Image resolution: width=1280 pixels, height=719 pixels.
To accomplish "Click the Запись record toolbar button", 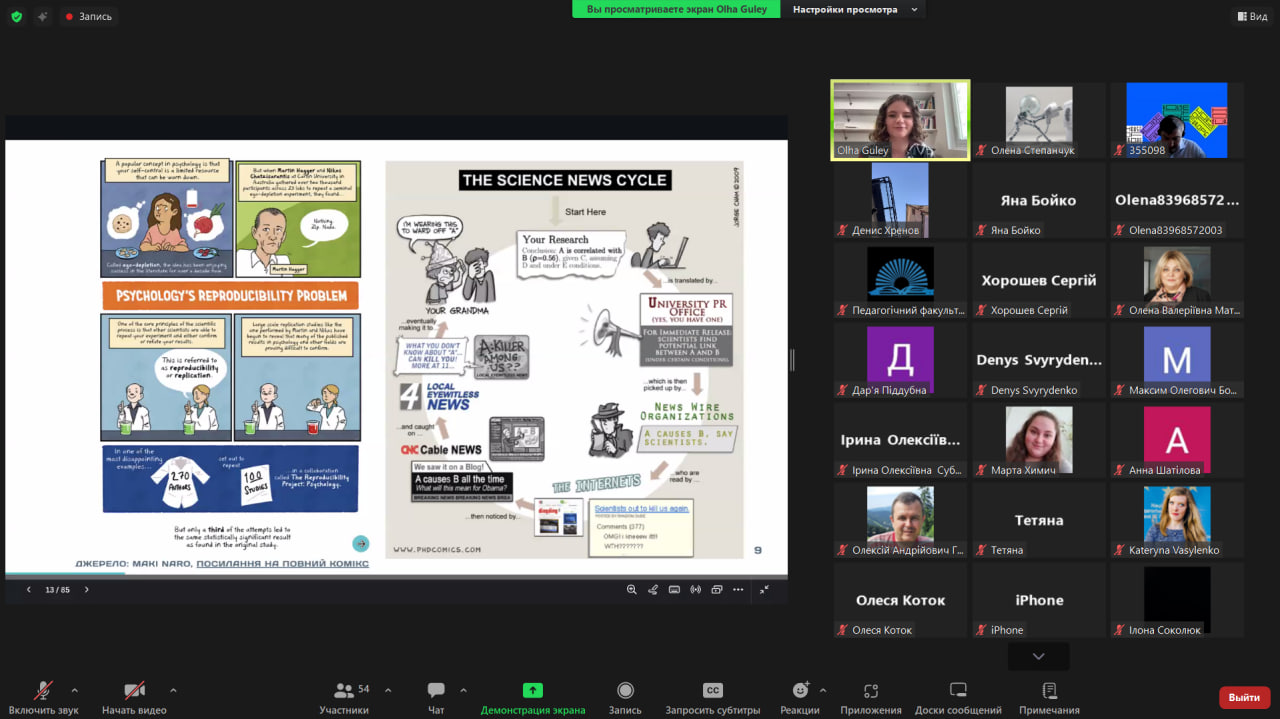I will (x=625, y=698).
